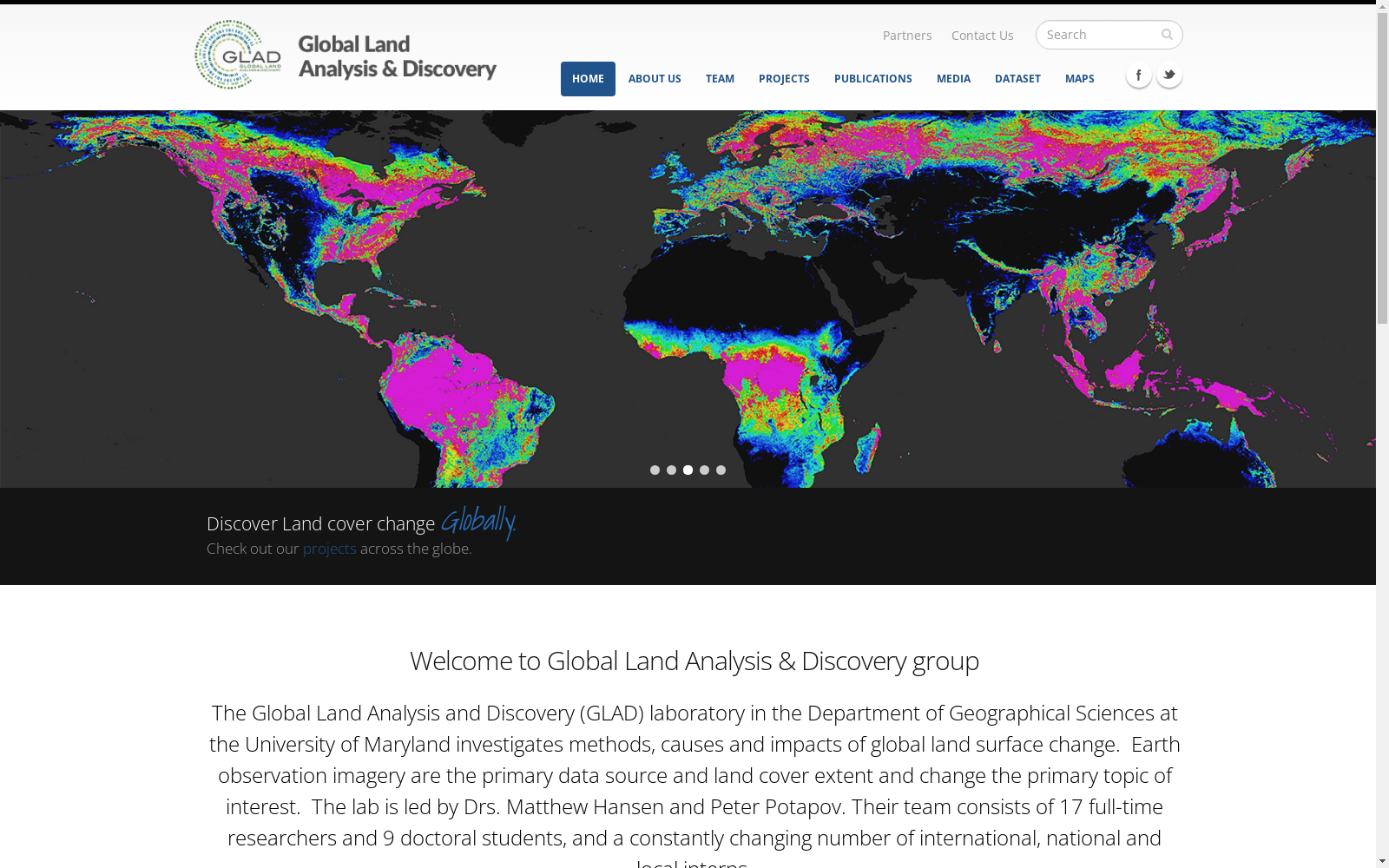The height and width of the screenshot is (868, 1389).
Task: Open the Projects menu item
Action: point(784,79)
